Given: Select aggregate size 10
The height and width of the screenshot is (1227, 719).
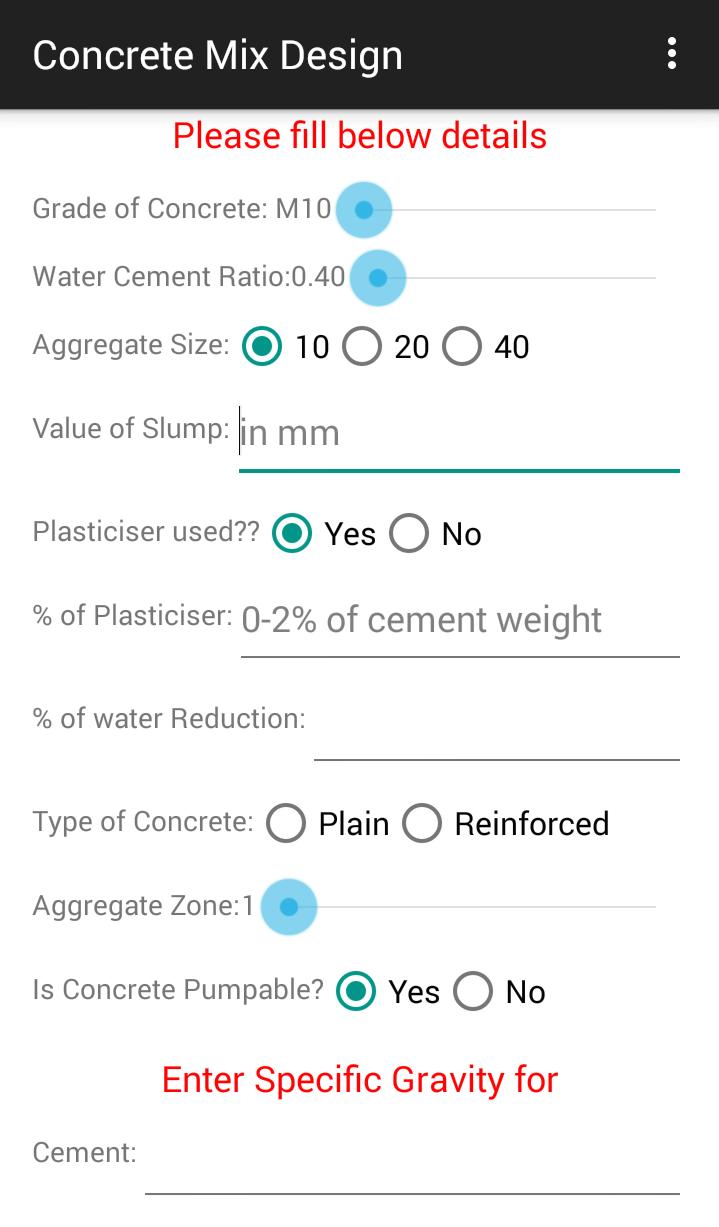Looking at the screenshot, I should tap(261, 346).
